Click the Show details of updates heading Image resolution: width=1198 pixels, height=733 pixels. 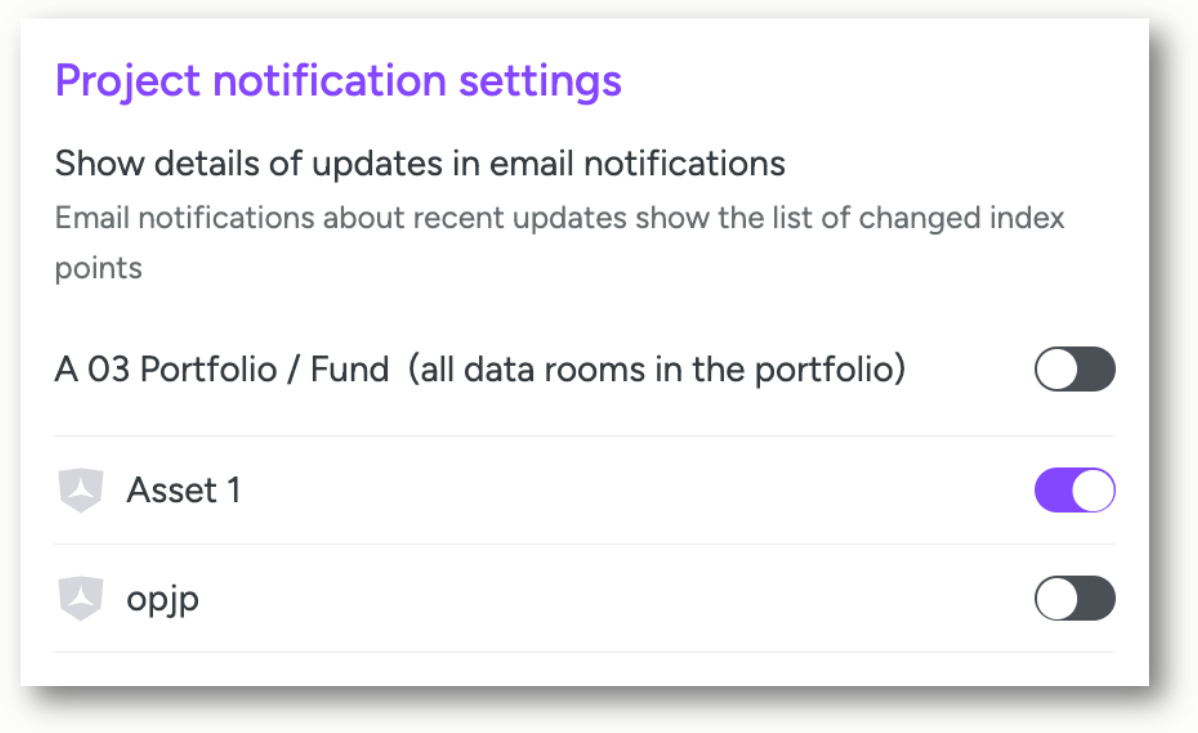(x=420, y=164)
